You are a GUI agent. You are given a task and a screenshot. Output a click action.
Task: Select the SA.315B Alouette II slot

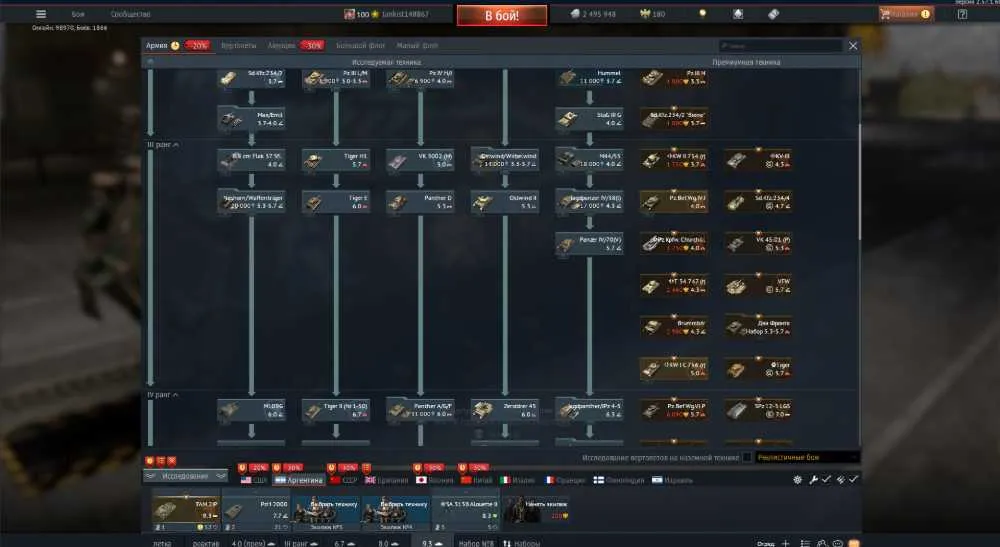[x=466, y=511]
